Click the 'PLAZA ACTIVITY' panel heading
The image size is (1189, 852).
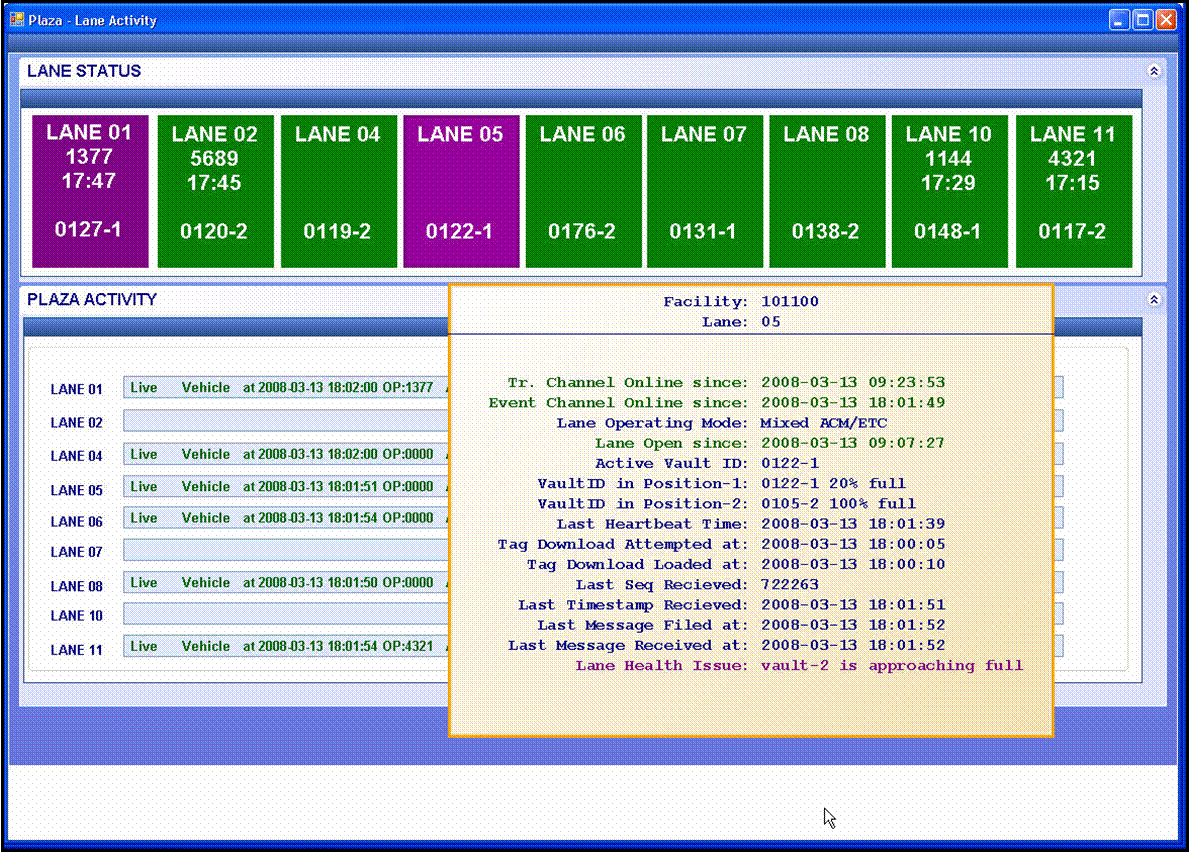[92, 299]
